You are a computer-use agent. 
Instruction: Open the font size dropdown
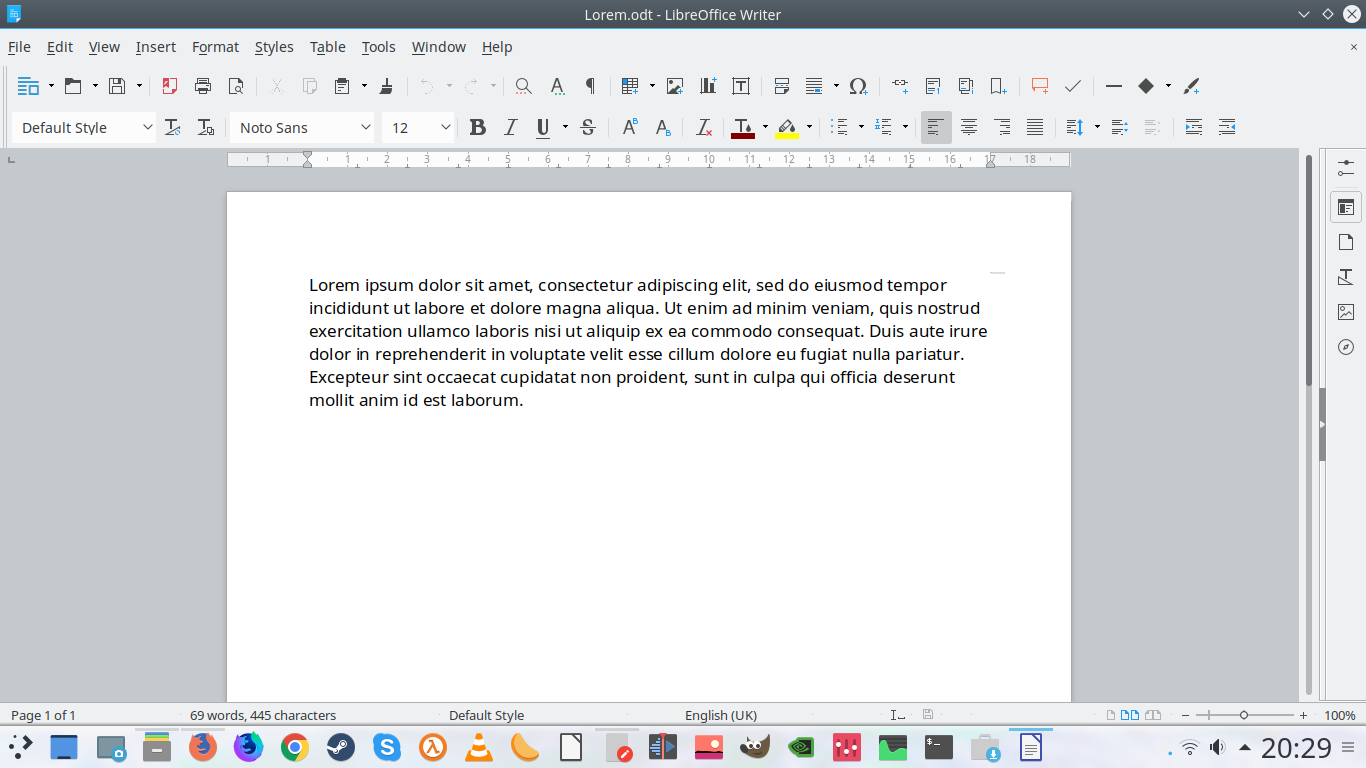[445, 127]
